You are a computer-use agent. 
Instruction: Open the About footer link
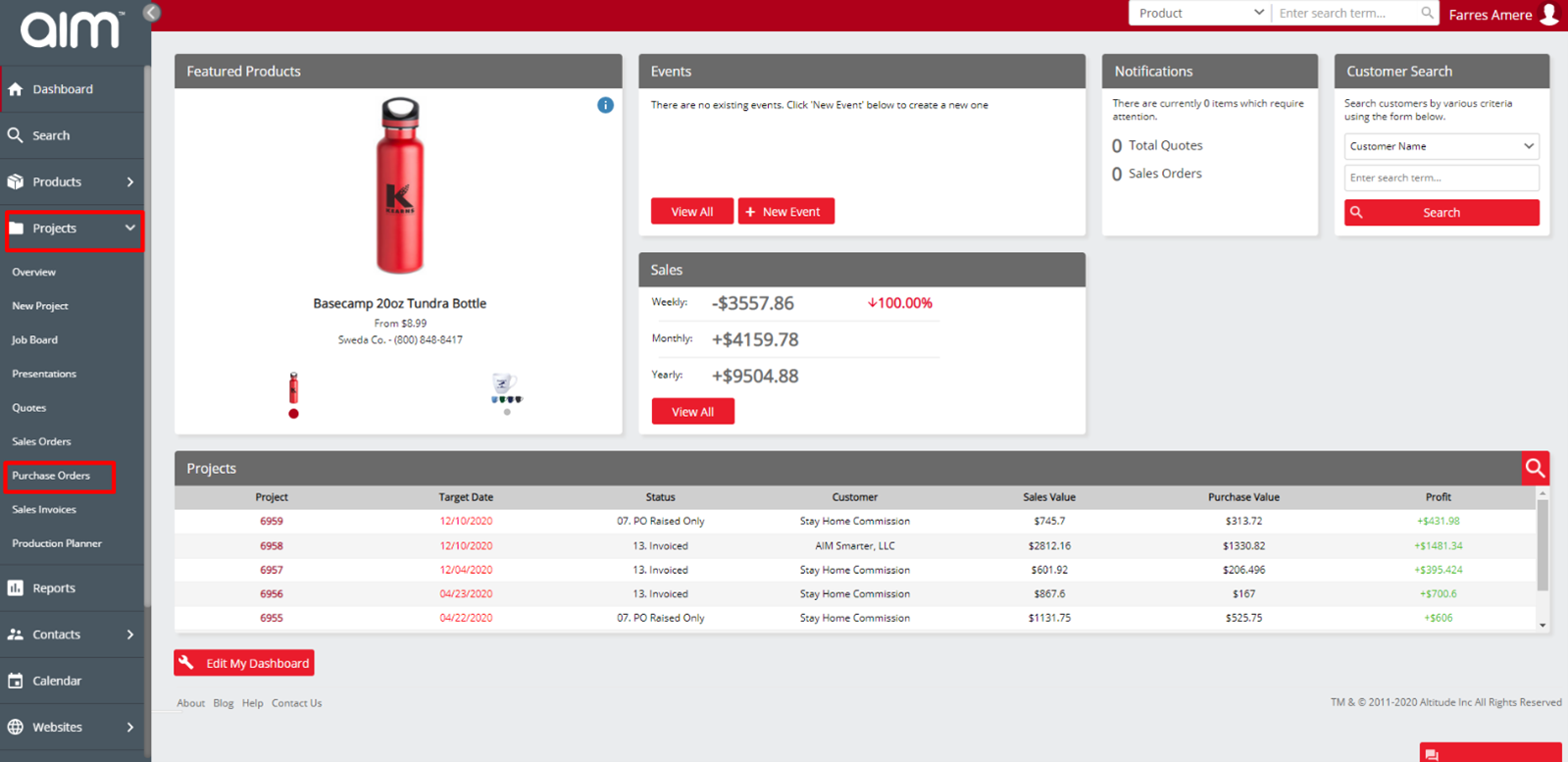tap(191, 703)
